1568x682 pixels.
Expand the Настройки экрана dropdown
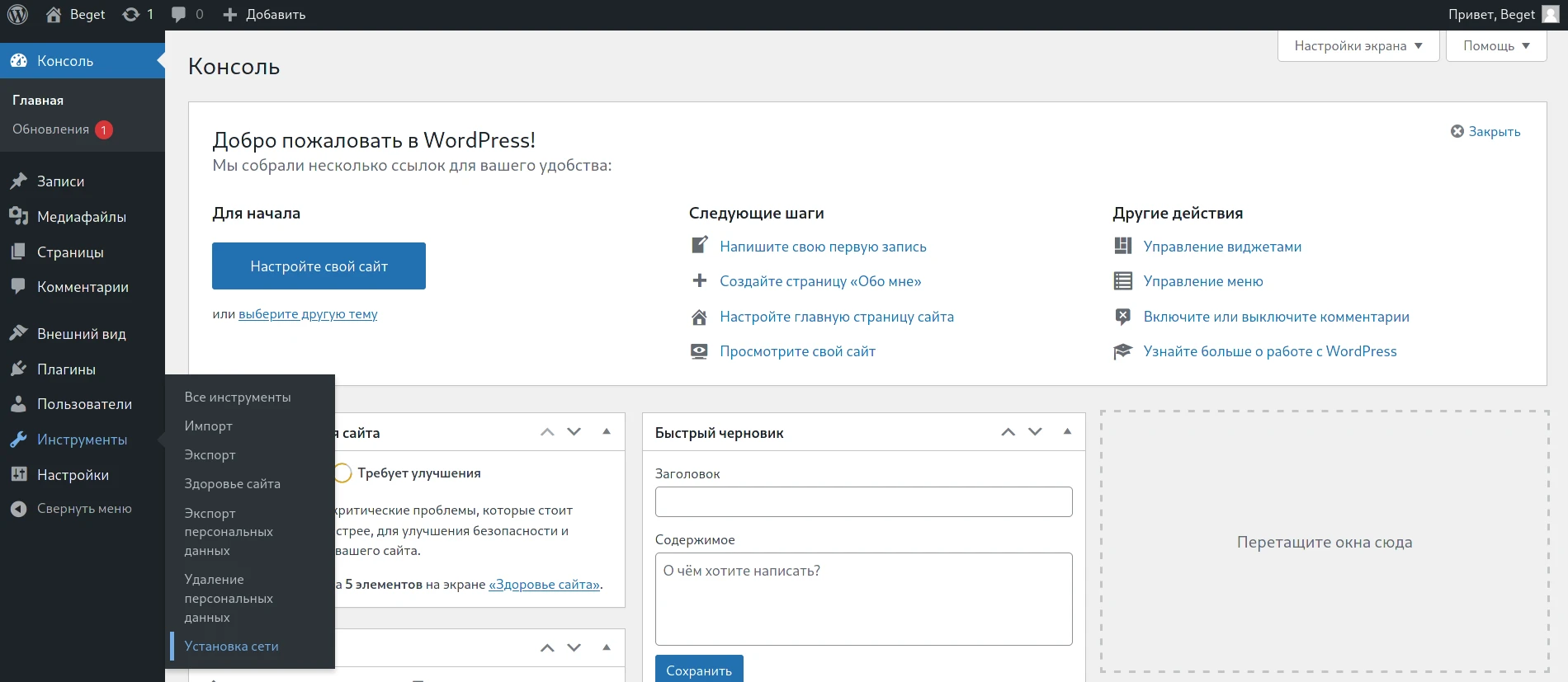(1358, 46)
